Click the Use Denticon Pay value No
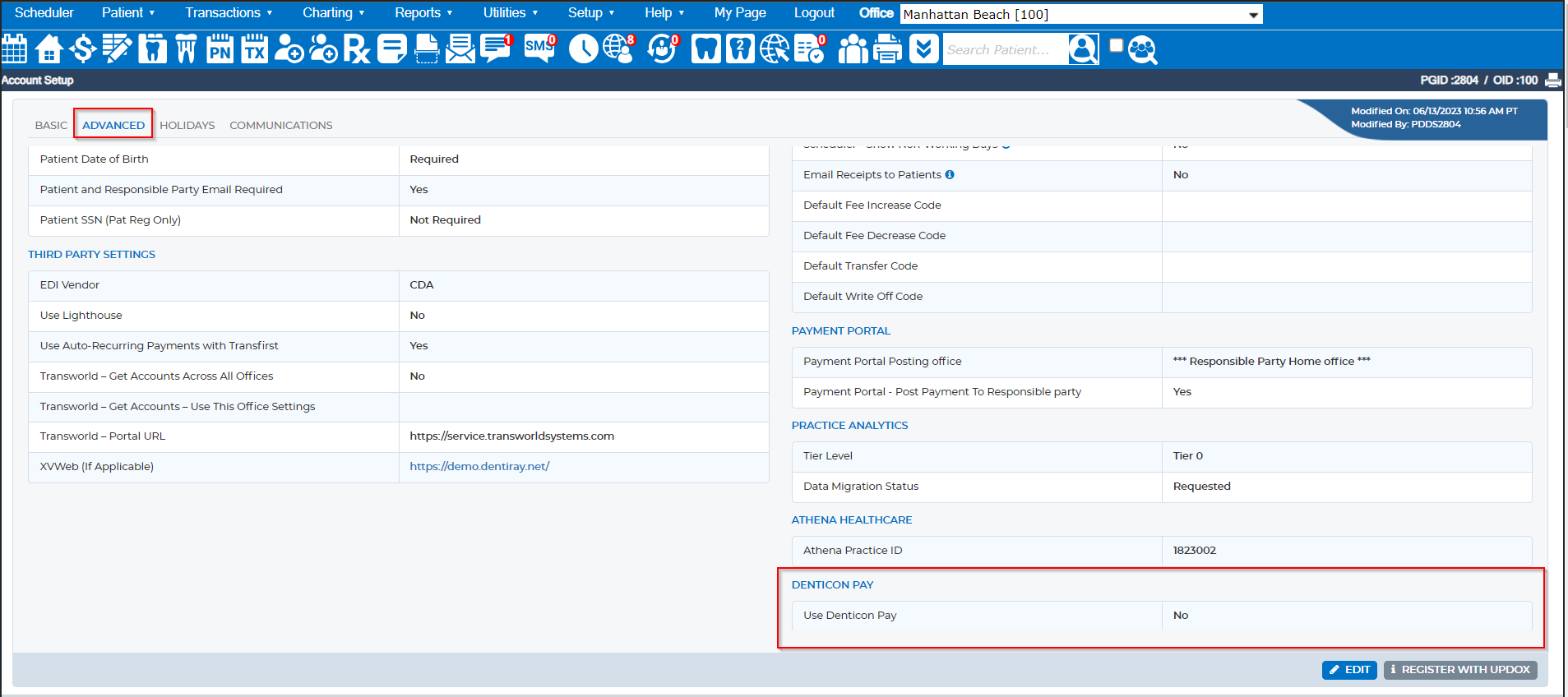Viewport: 1568px width, 697px height. pos(1181,616)
